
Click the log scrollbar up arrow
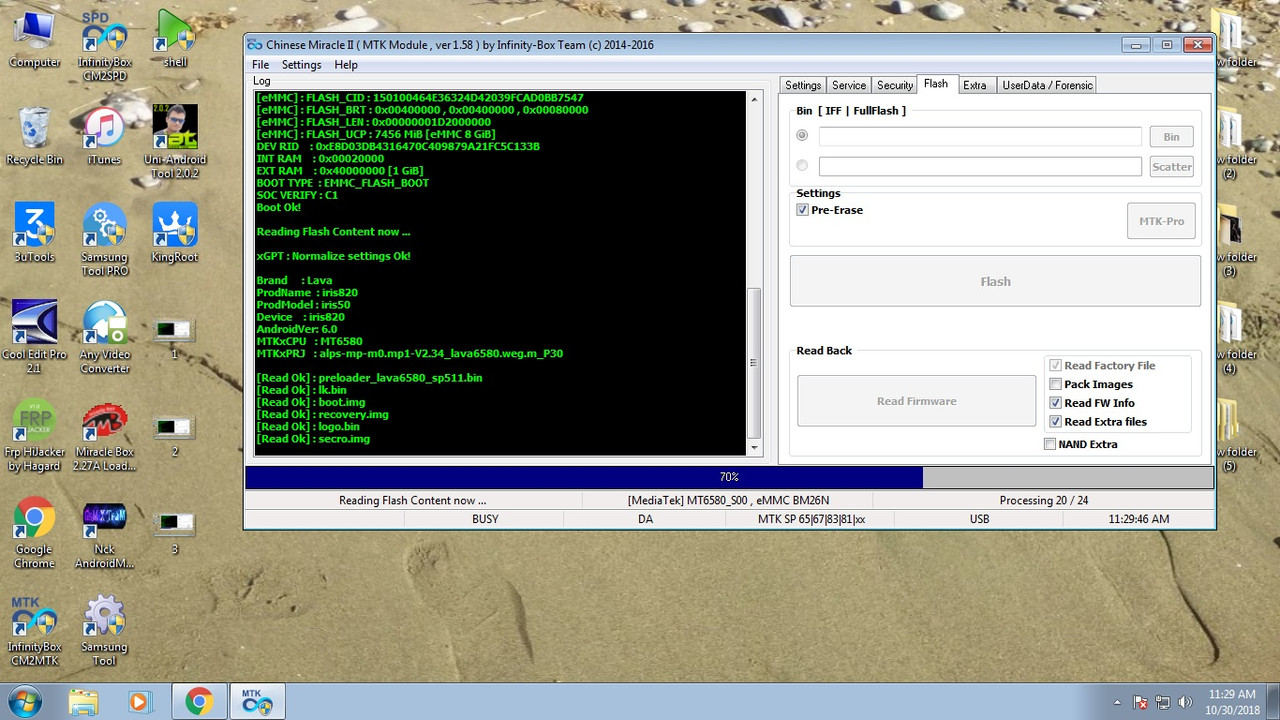point(755,98)
